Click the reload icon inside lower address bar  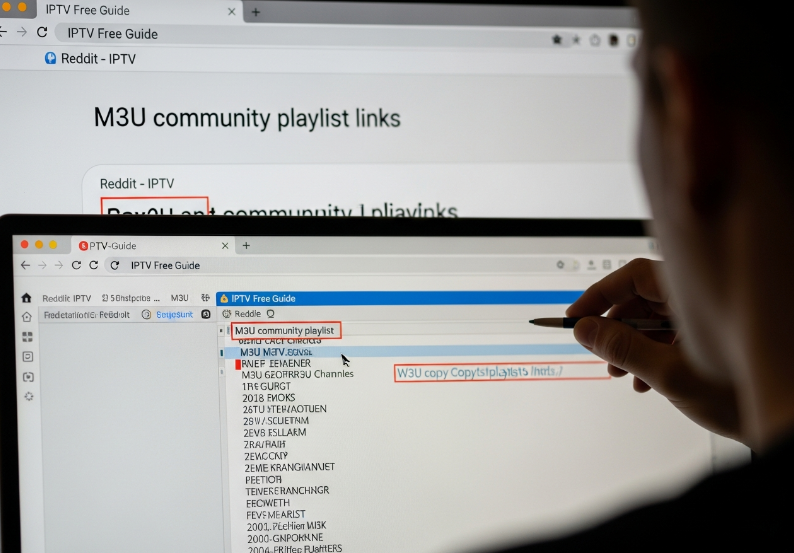(115, 265)
